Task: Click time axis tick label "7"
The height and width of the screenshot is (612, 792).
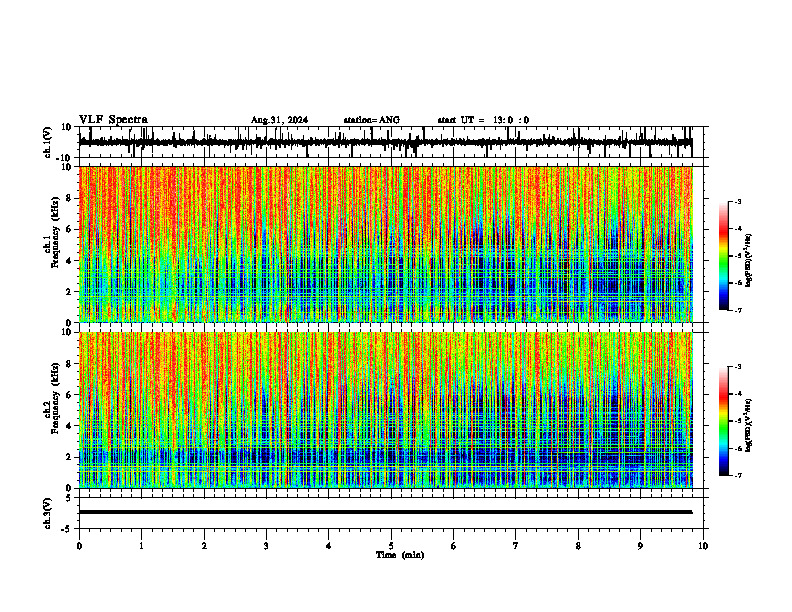Action: pos(516,546)
